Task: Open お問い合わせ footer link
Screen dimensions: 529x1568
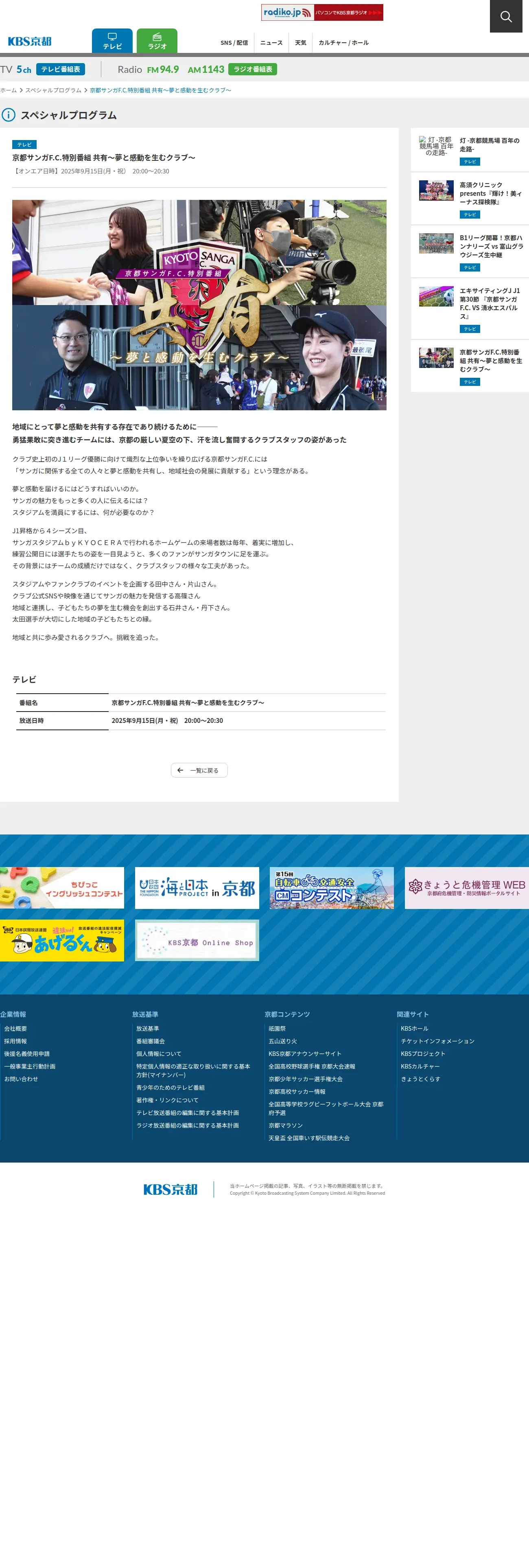Action: click(x=21, y=1079)
